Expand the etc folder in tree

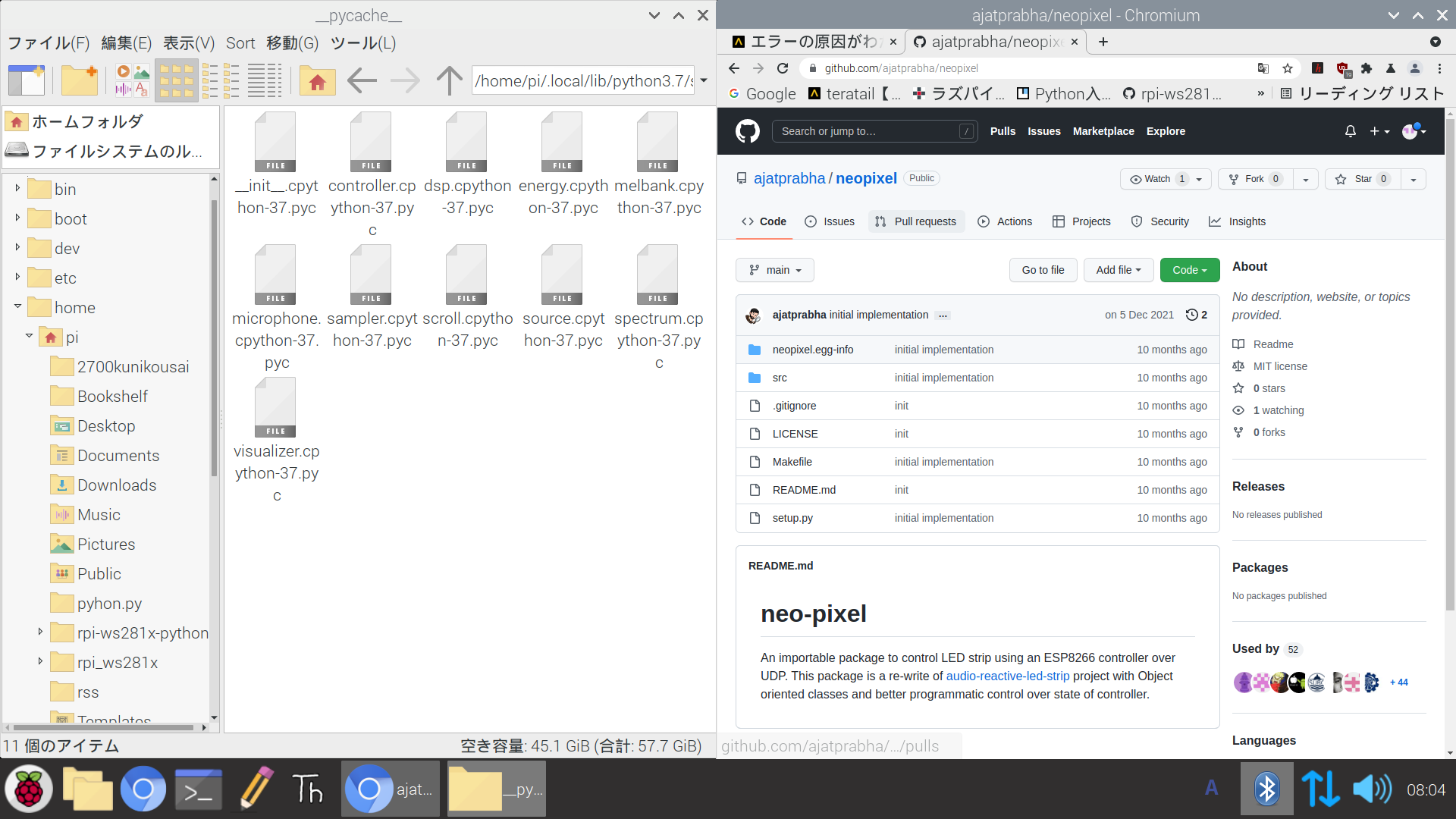17,277
